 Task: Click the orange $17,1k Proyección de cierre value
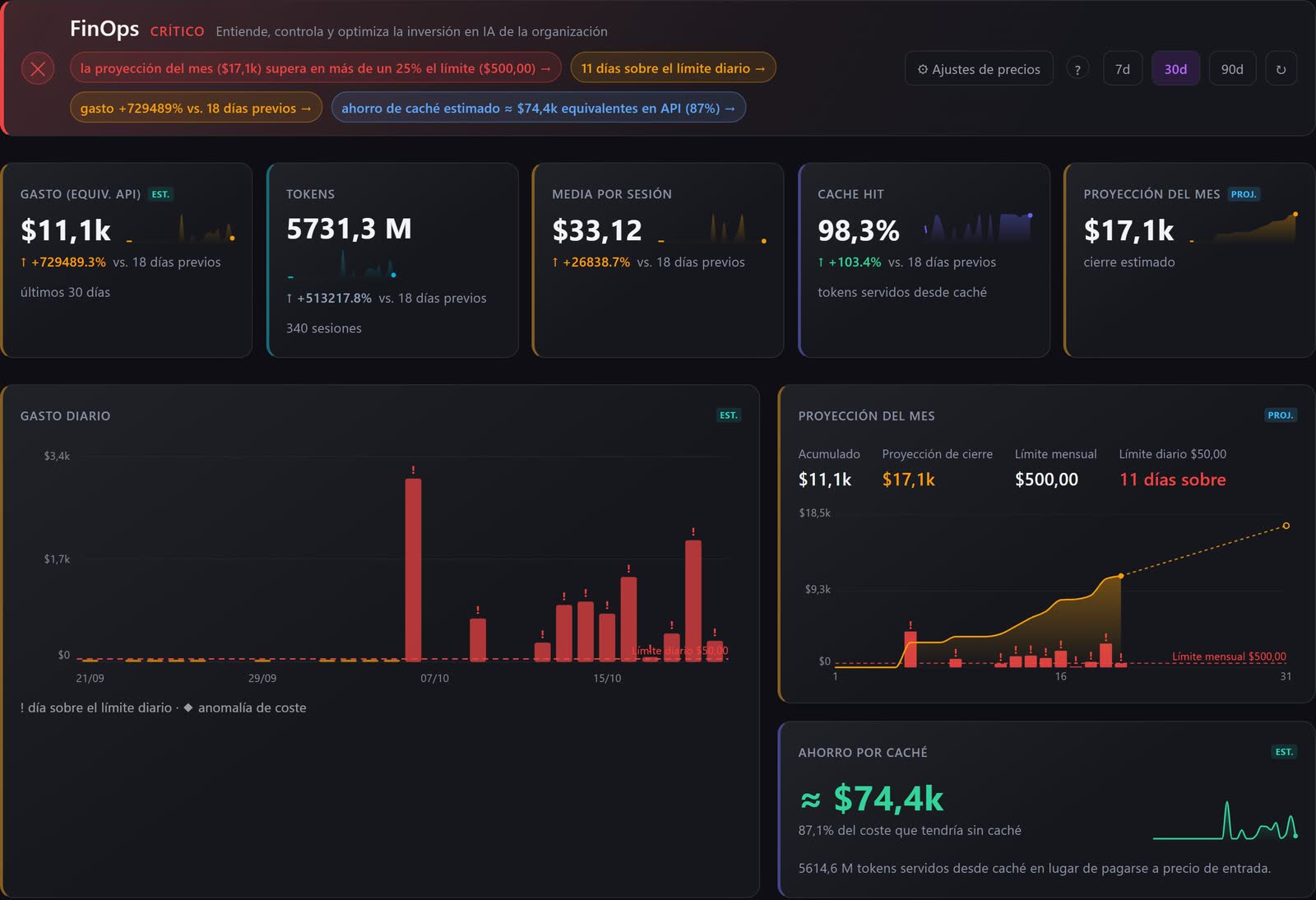(908, 480)
